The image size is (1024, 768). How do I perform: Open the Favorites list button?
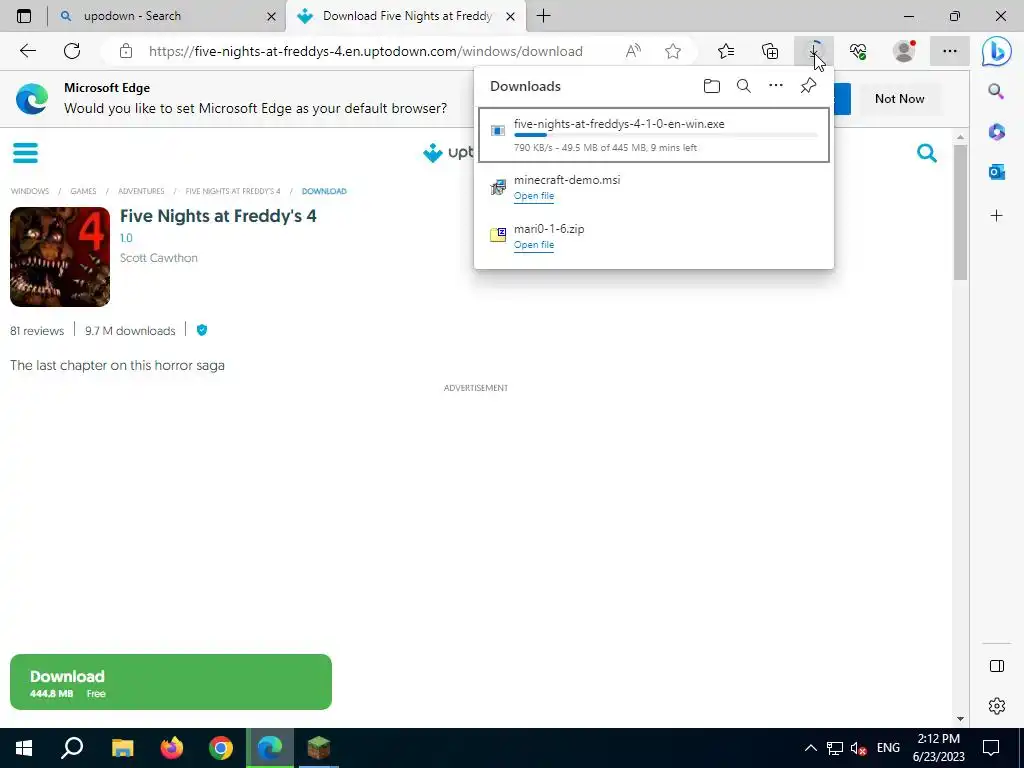pyautogui.click(x=726, y=51)
